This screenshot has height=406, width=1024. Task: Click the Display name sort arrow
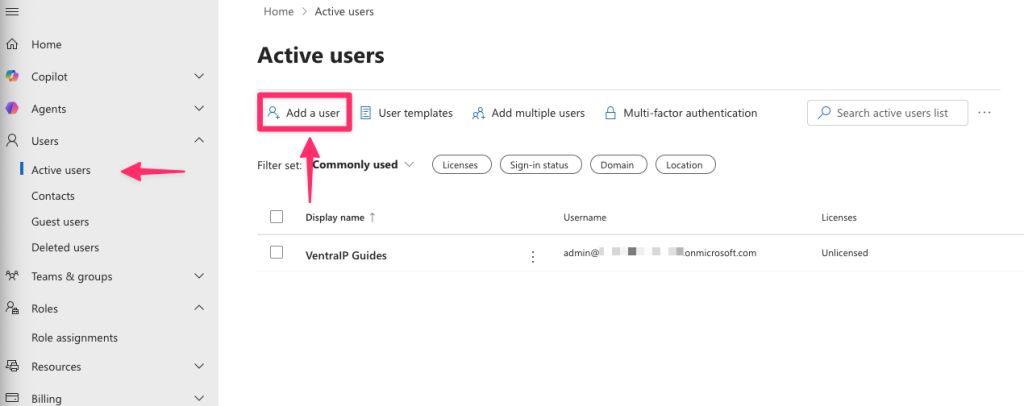click(372, 217)
